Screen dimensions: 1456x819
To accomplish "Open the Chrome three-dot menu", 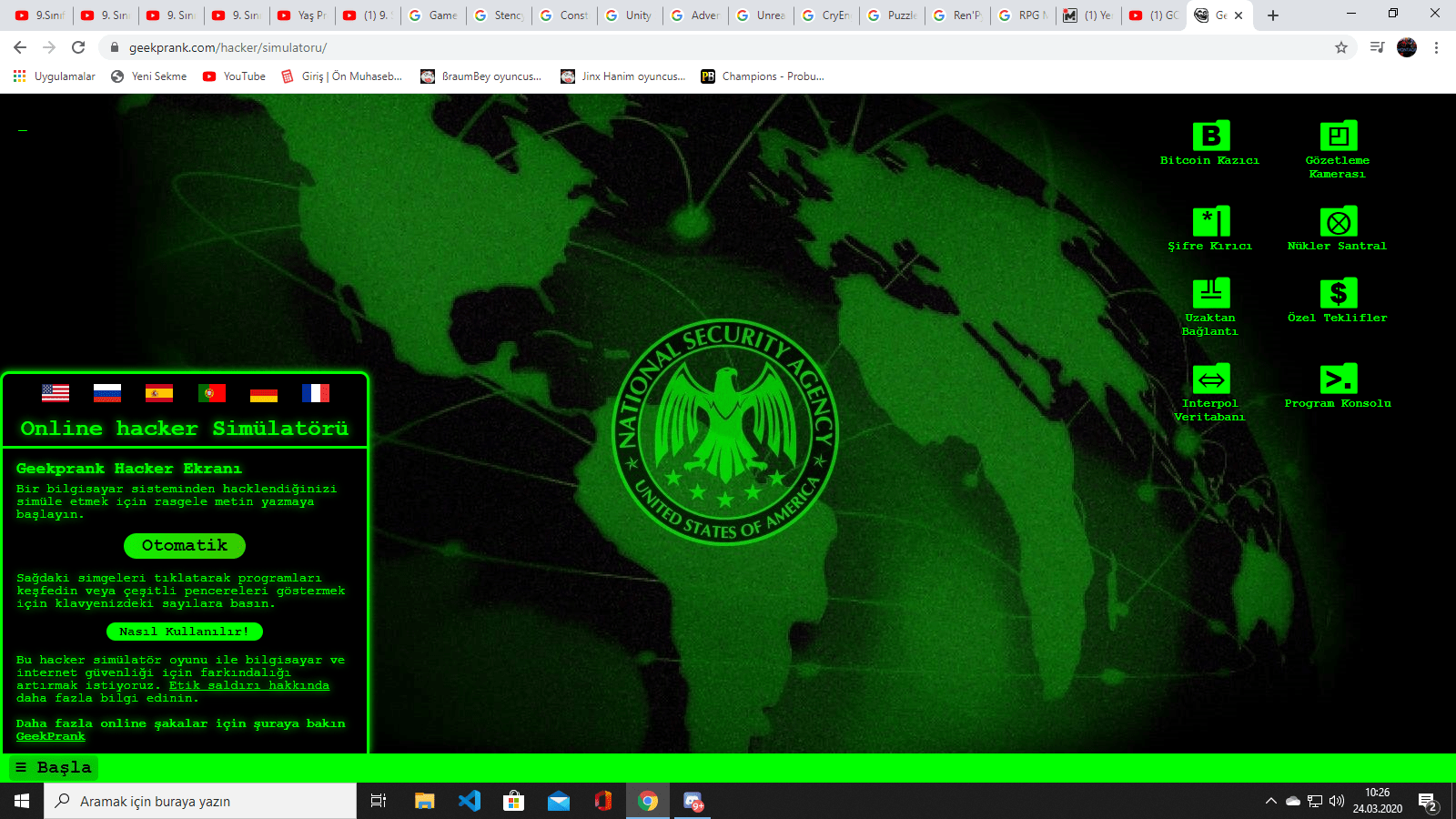I will tap(1436, 47).
